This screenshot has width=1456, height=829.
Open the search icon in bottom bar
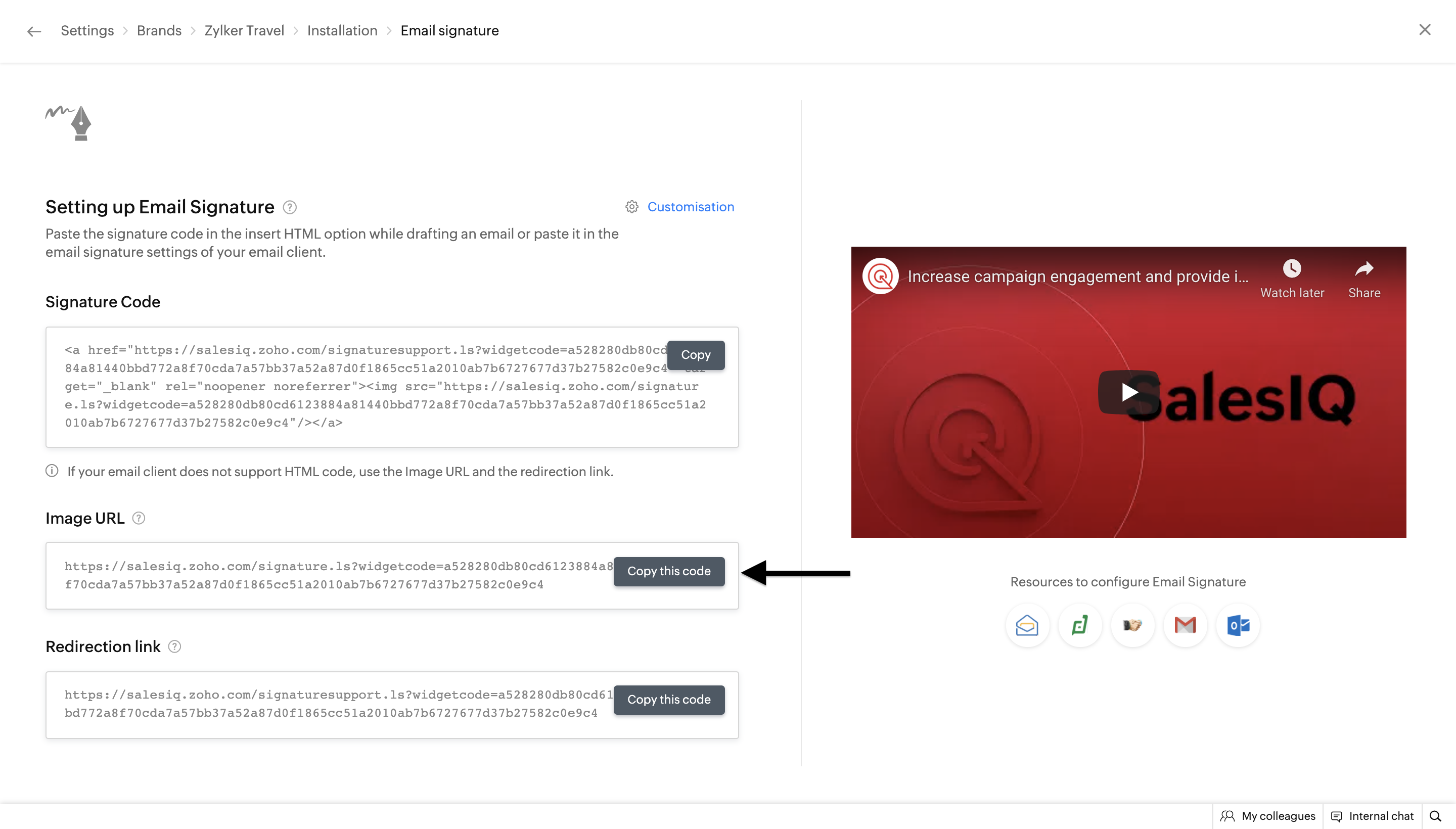coord(1435,816)
